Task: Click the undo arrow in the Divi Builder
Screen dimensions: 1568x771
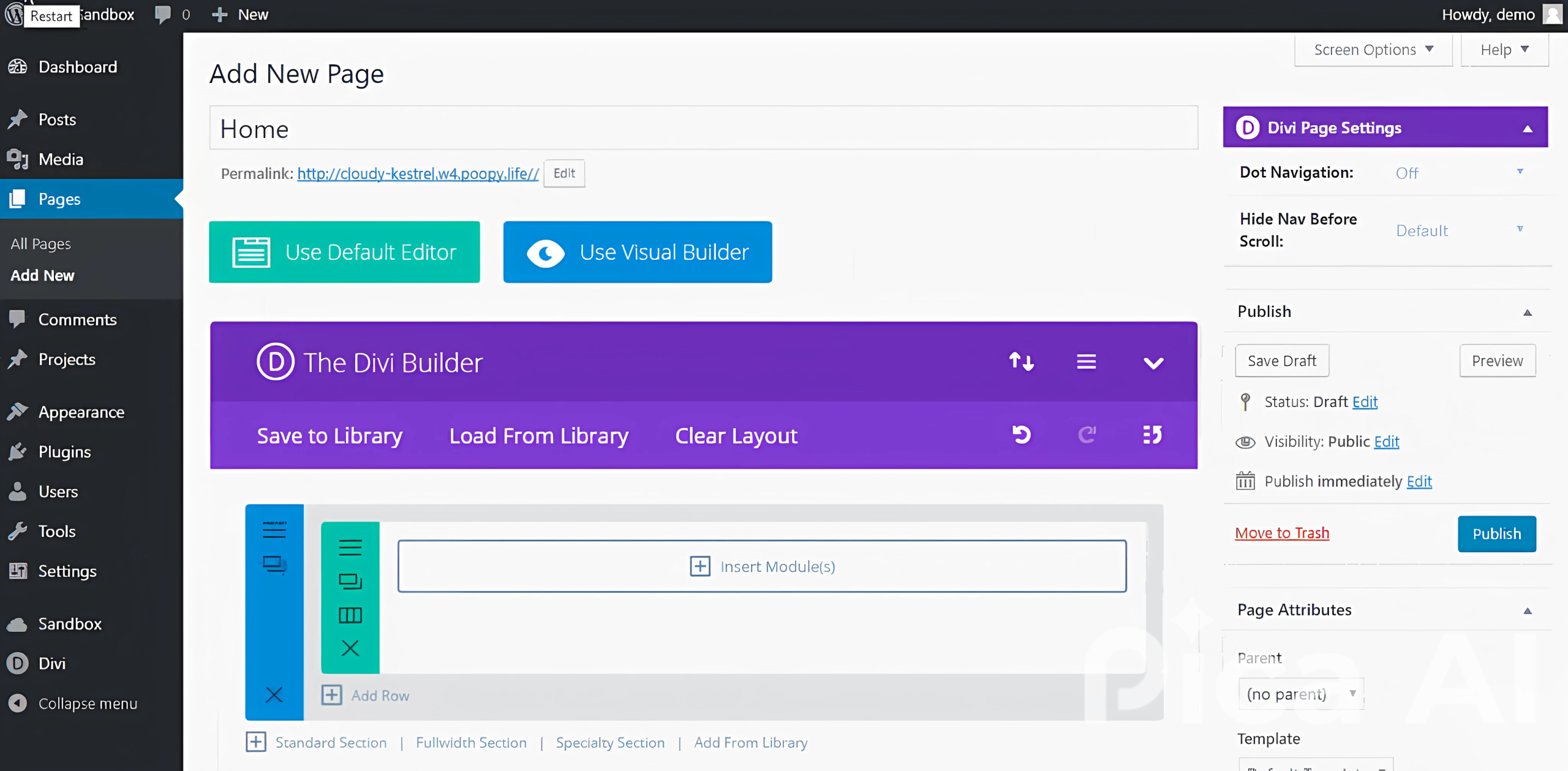Action: [1020, 435]
